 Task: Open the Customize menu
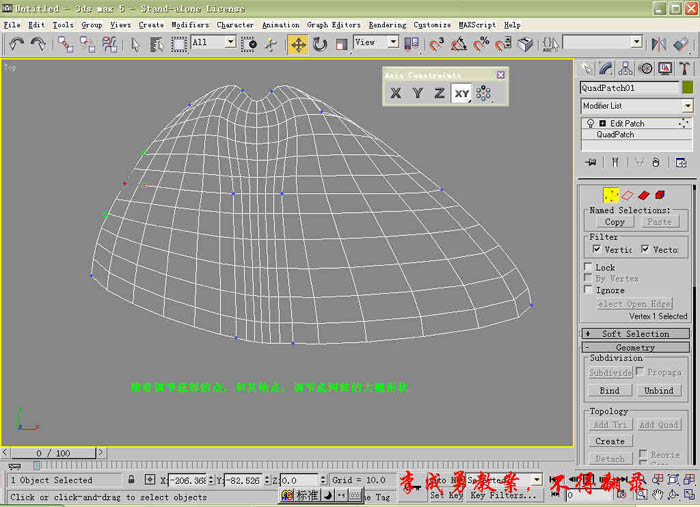[x=432, y=25]
